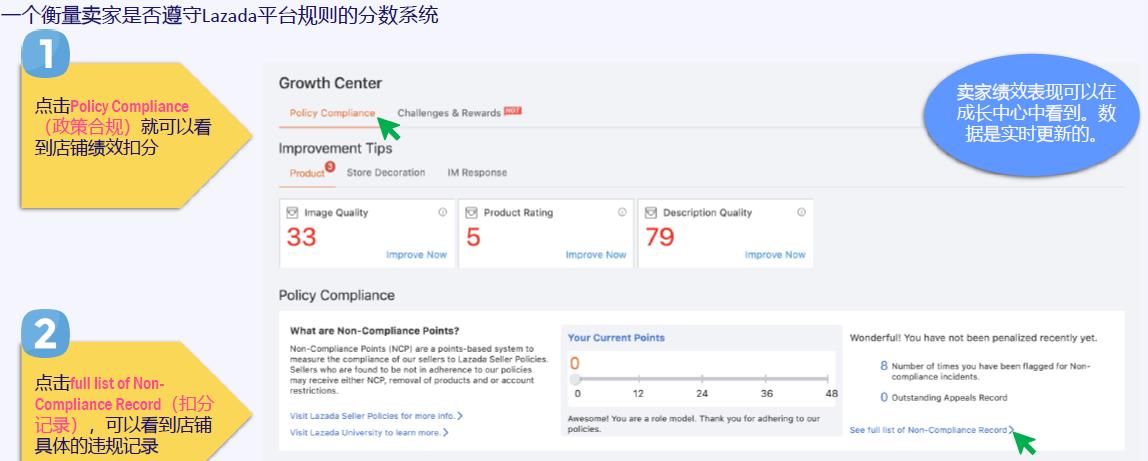
Task: Click the Improvement Tips heading
Action: pyautogui.click(x=335, y=149)
